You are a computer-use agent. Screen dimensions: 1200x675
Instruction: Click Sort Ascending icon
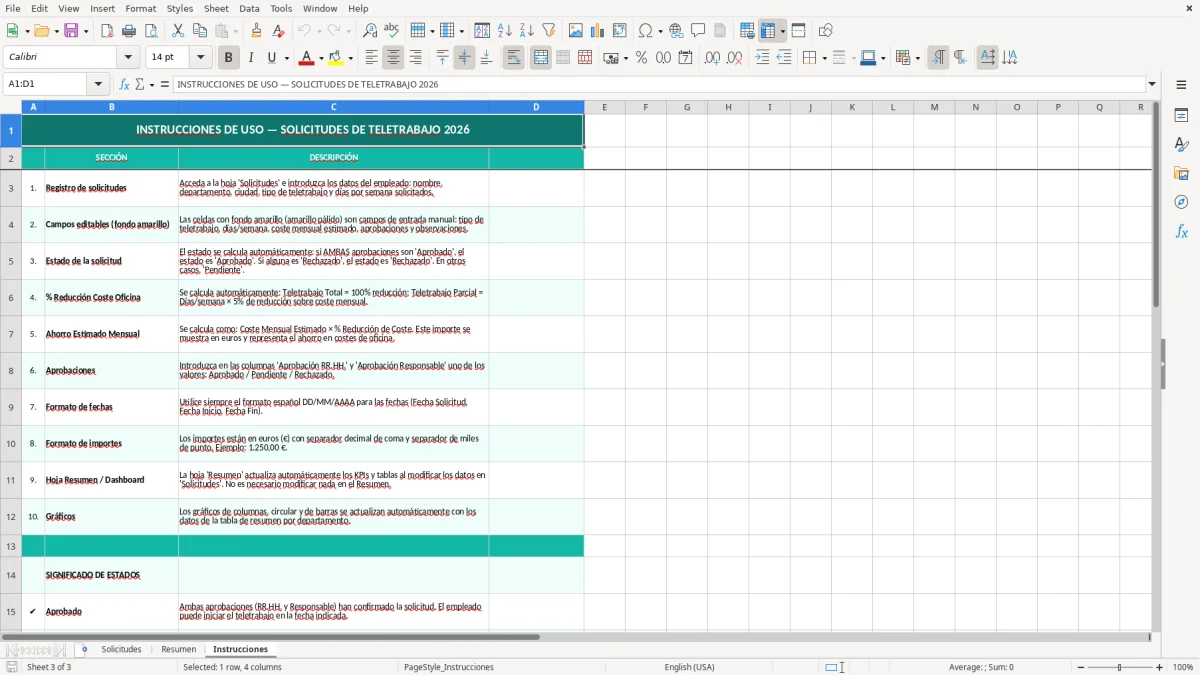[x=505, y=31]
